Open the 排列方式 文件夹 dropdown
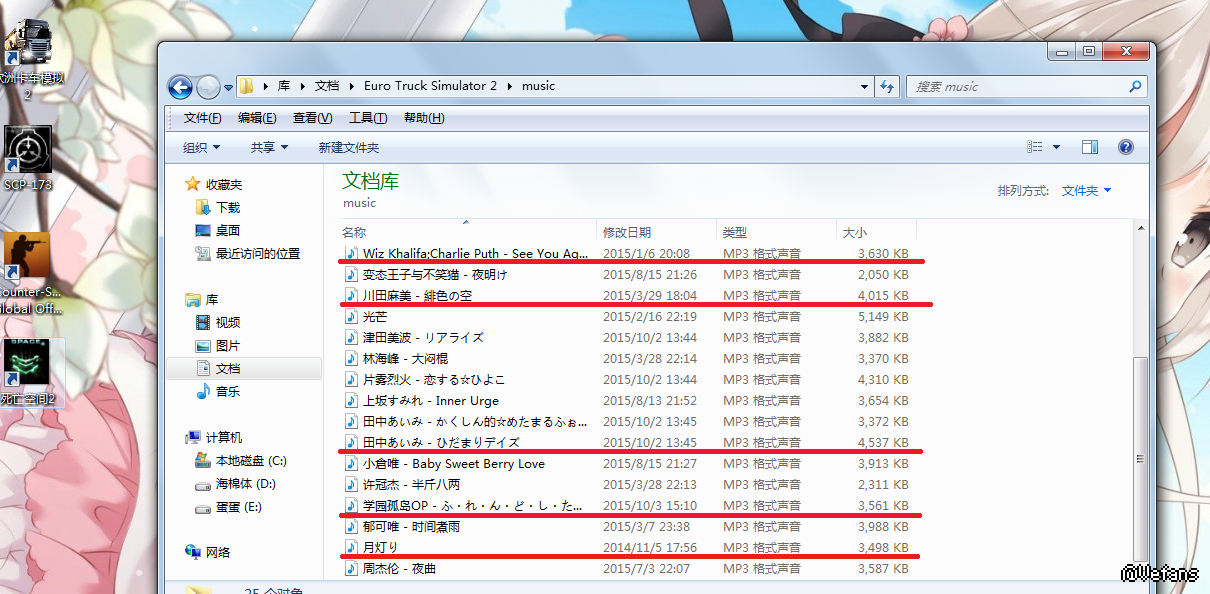The width and height of the screenshot is (1210, 594). (1085, 190)
